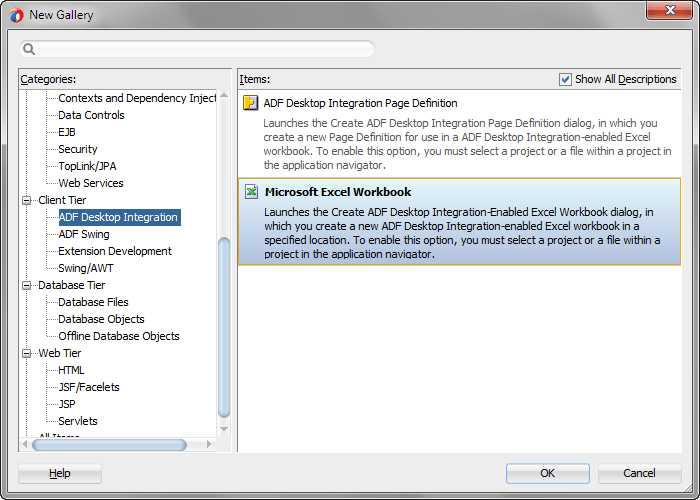Click the categories scroll up arrow
The image size is (700, 500).
(x=224, y=96)
